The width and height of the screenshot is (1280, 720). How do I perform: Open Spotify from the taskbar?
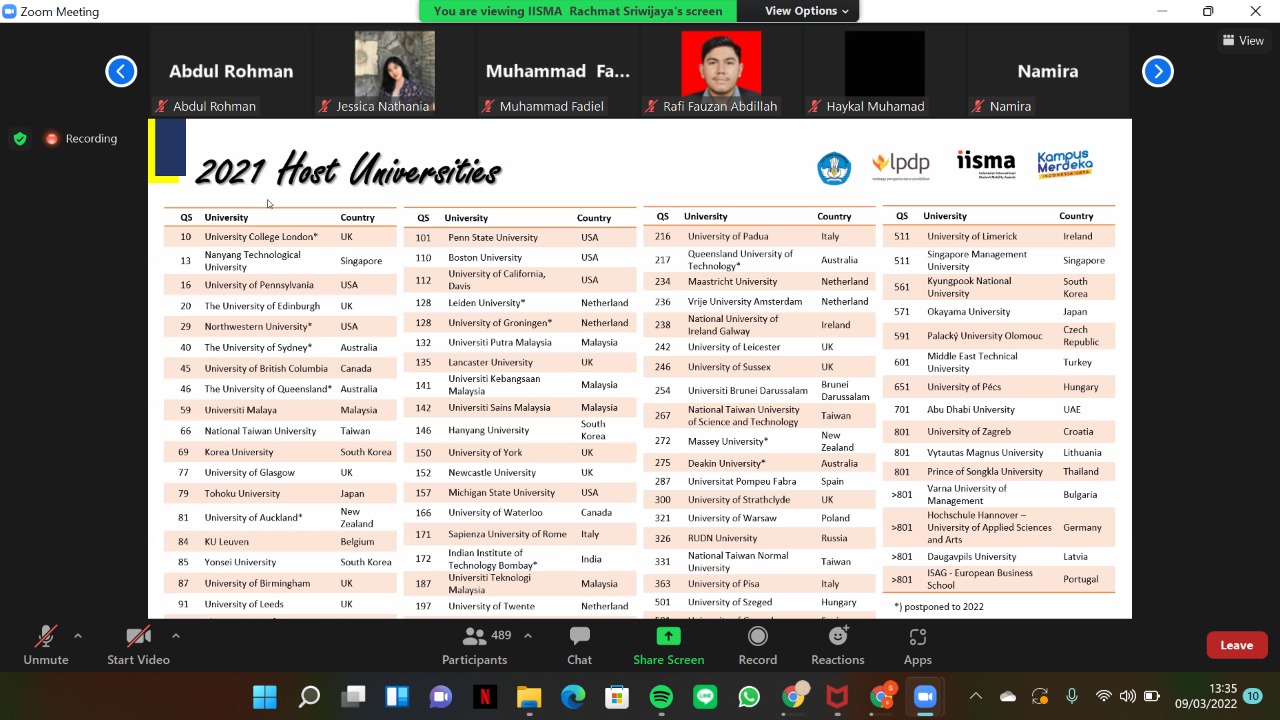click(661, 697)
